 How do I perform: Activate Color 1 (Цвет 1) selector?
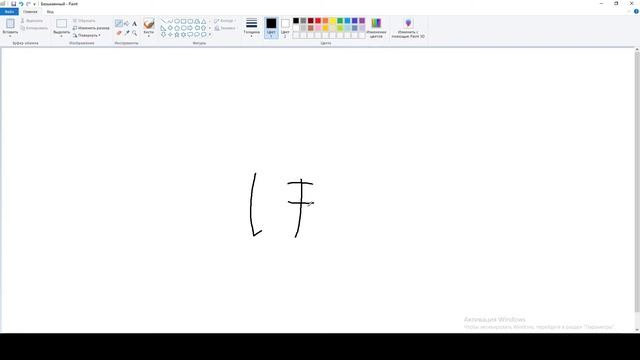271,28
